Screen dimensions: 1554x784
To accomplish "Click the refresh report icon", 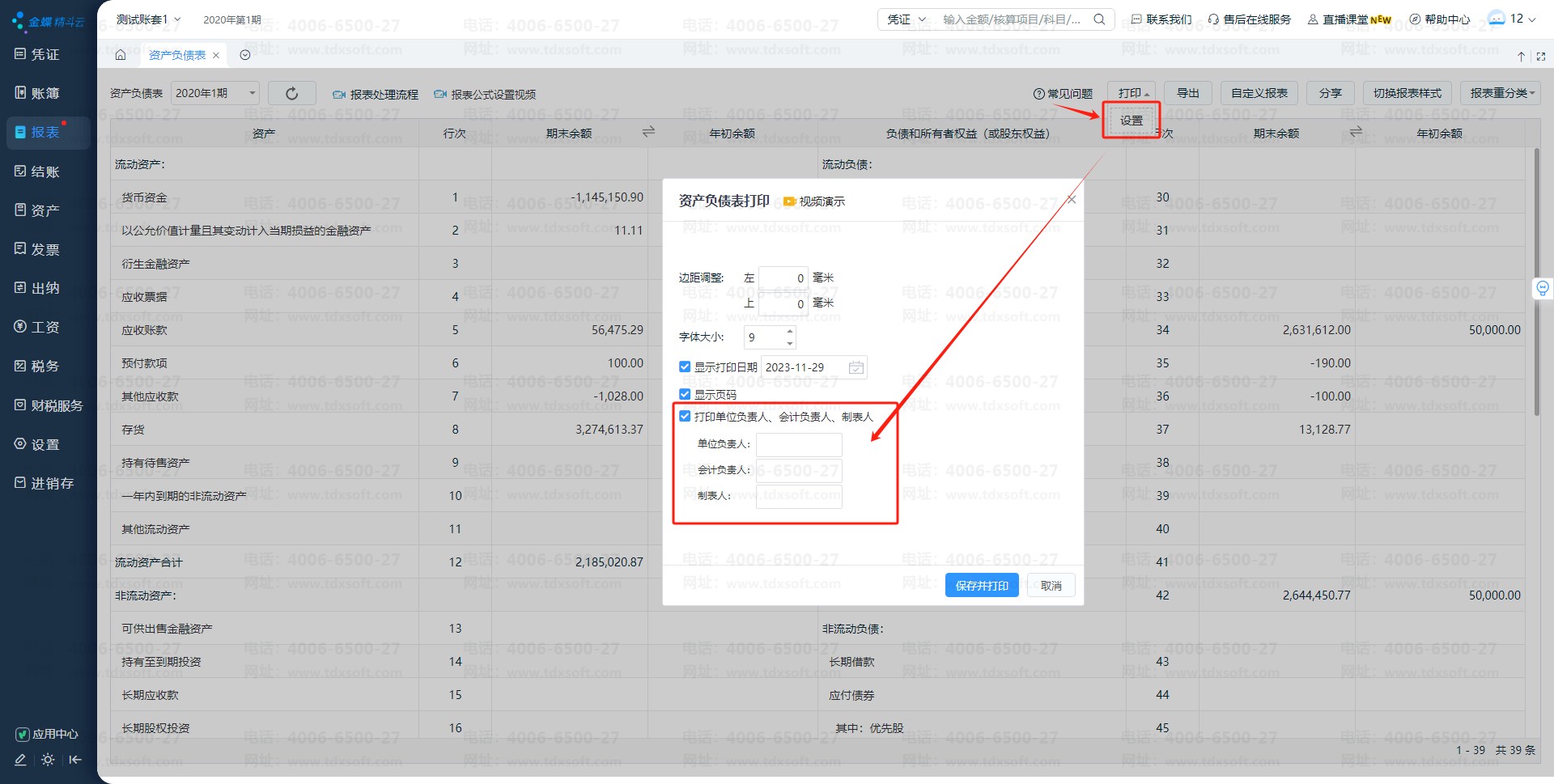I will [x=291, y=94].
